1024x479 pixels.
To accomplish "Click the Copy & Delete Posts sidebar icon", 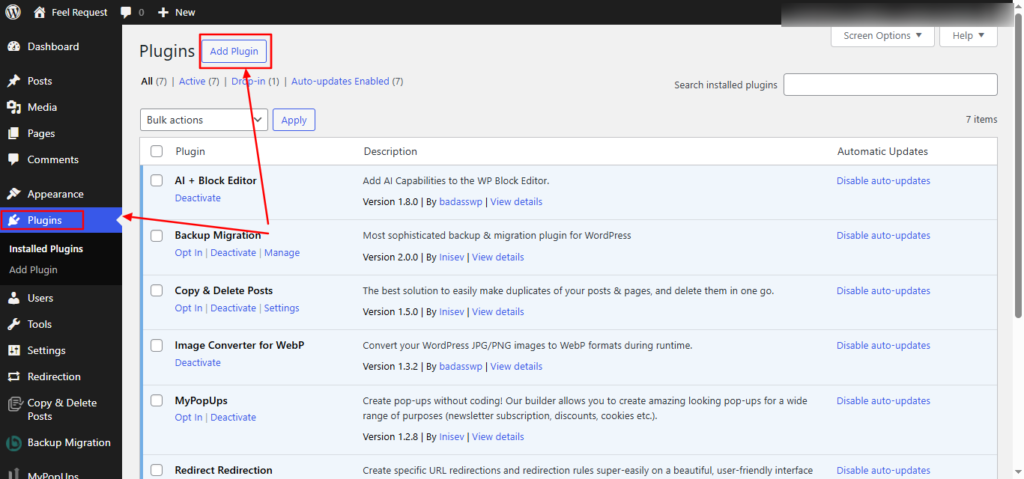I will [14, 404].
